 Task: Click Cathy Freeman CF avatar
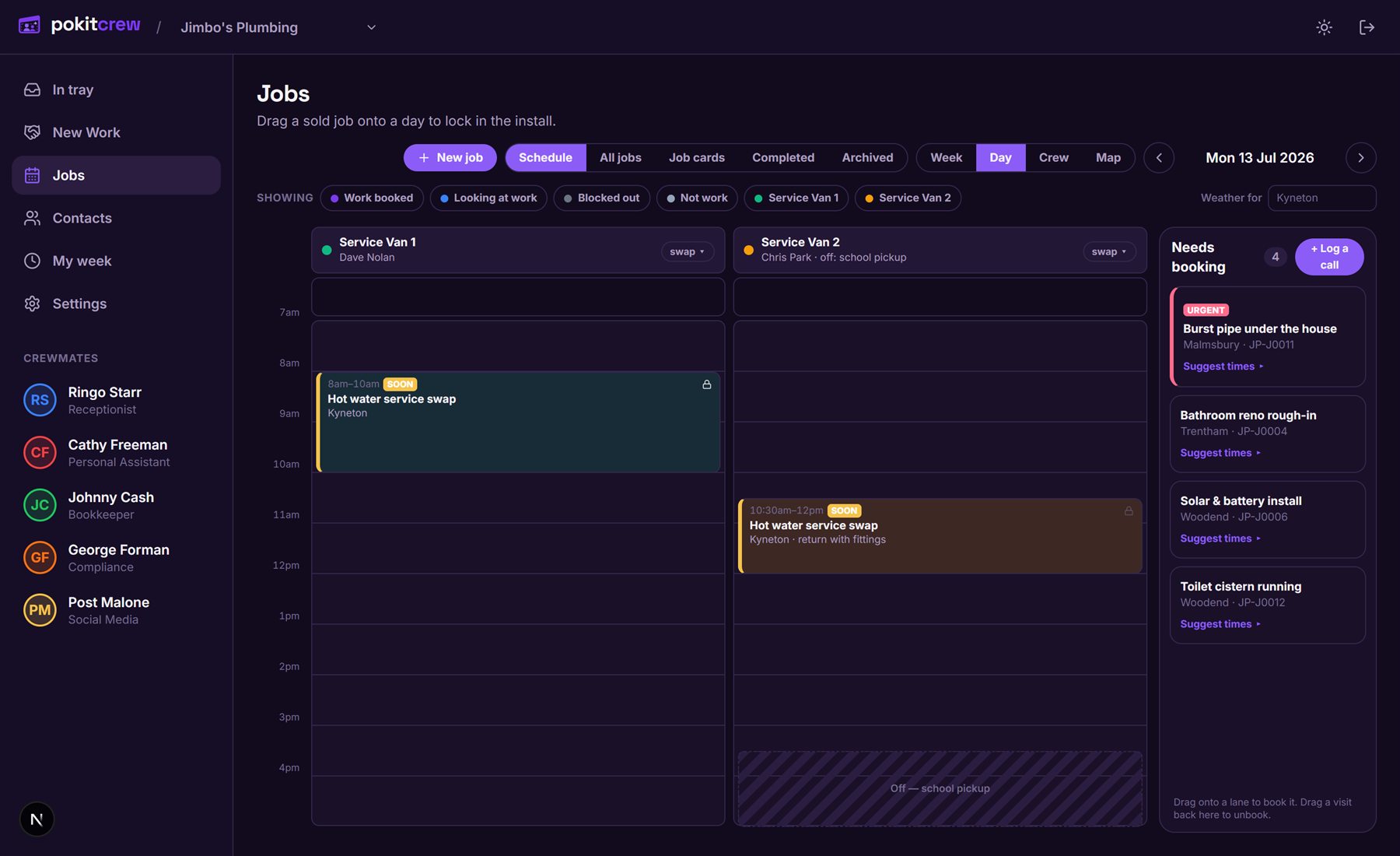coord(40,453)
